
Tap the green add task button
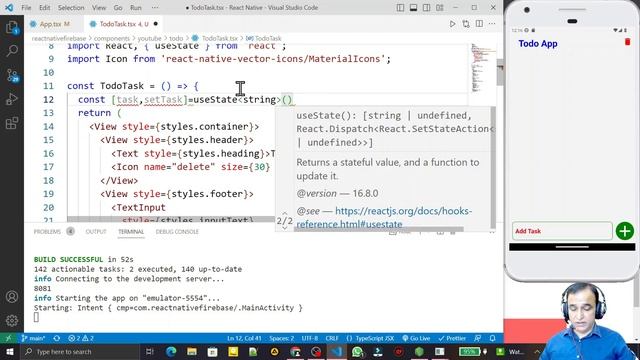point(624,231)
